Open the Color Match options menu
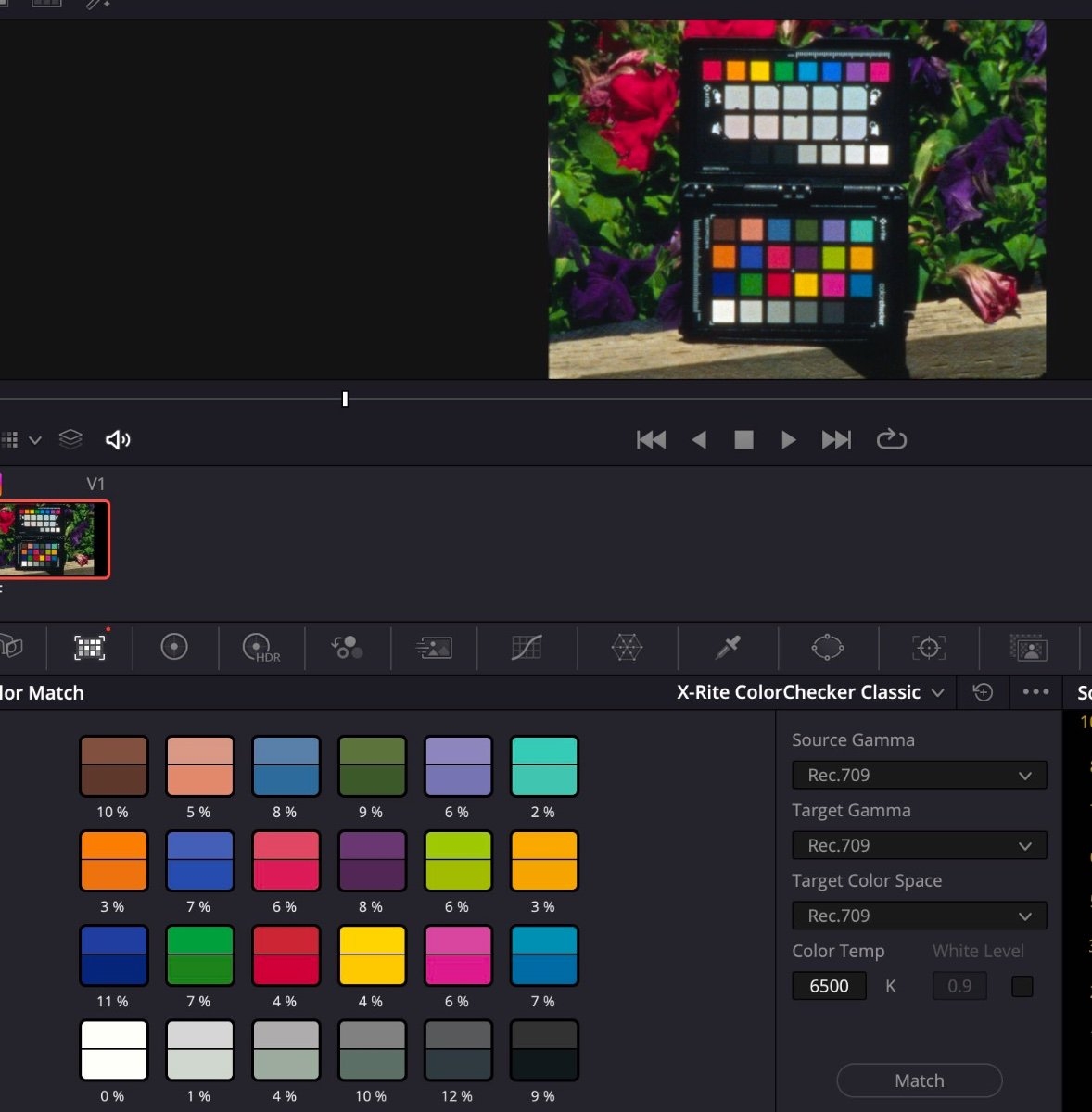Image resolution: width=1092 pixels, height=1112 pixels. click(1035, 692)
